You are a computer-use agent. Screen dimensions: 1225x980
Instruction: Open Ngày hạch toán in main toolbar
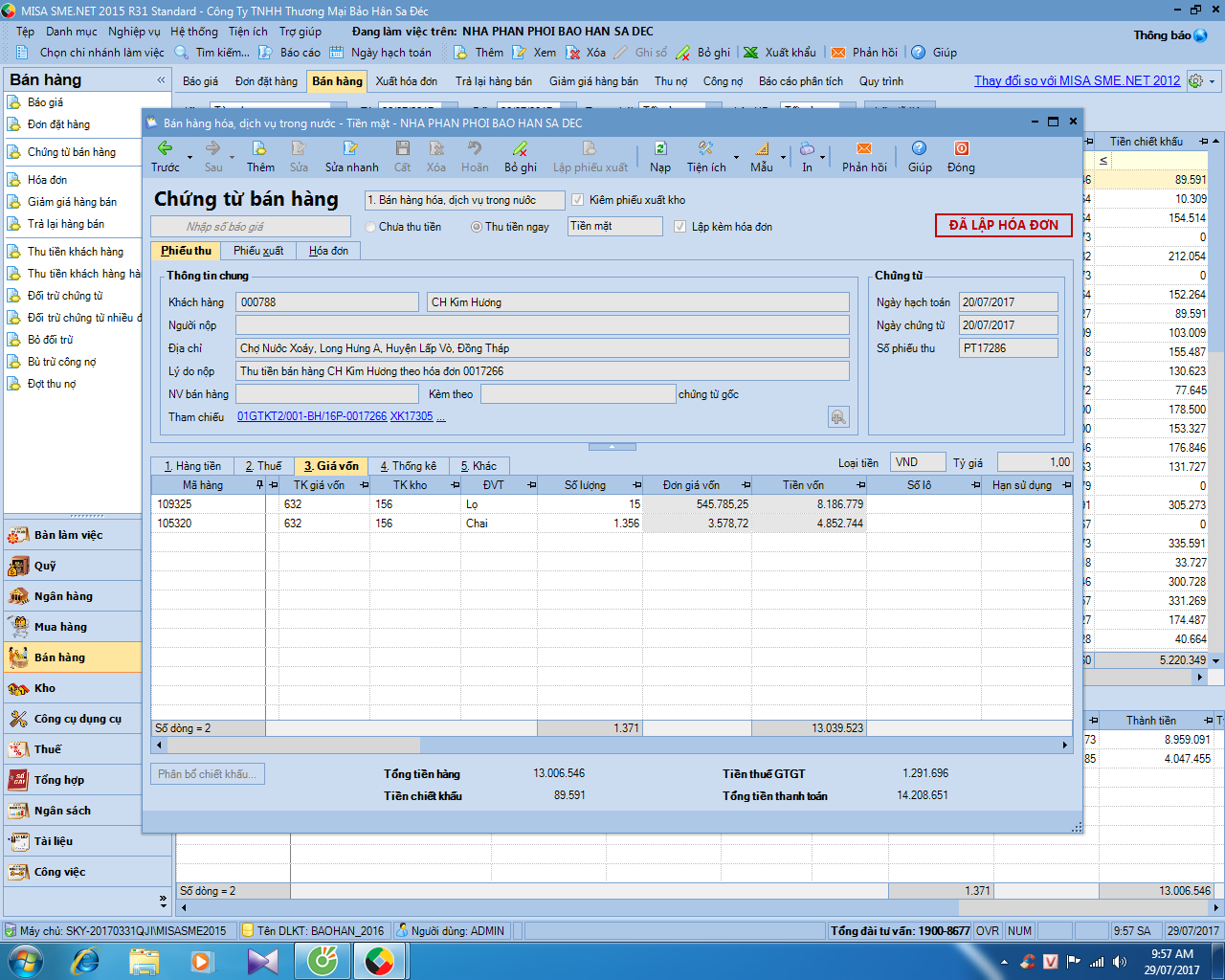click(x=381, y=53)
